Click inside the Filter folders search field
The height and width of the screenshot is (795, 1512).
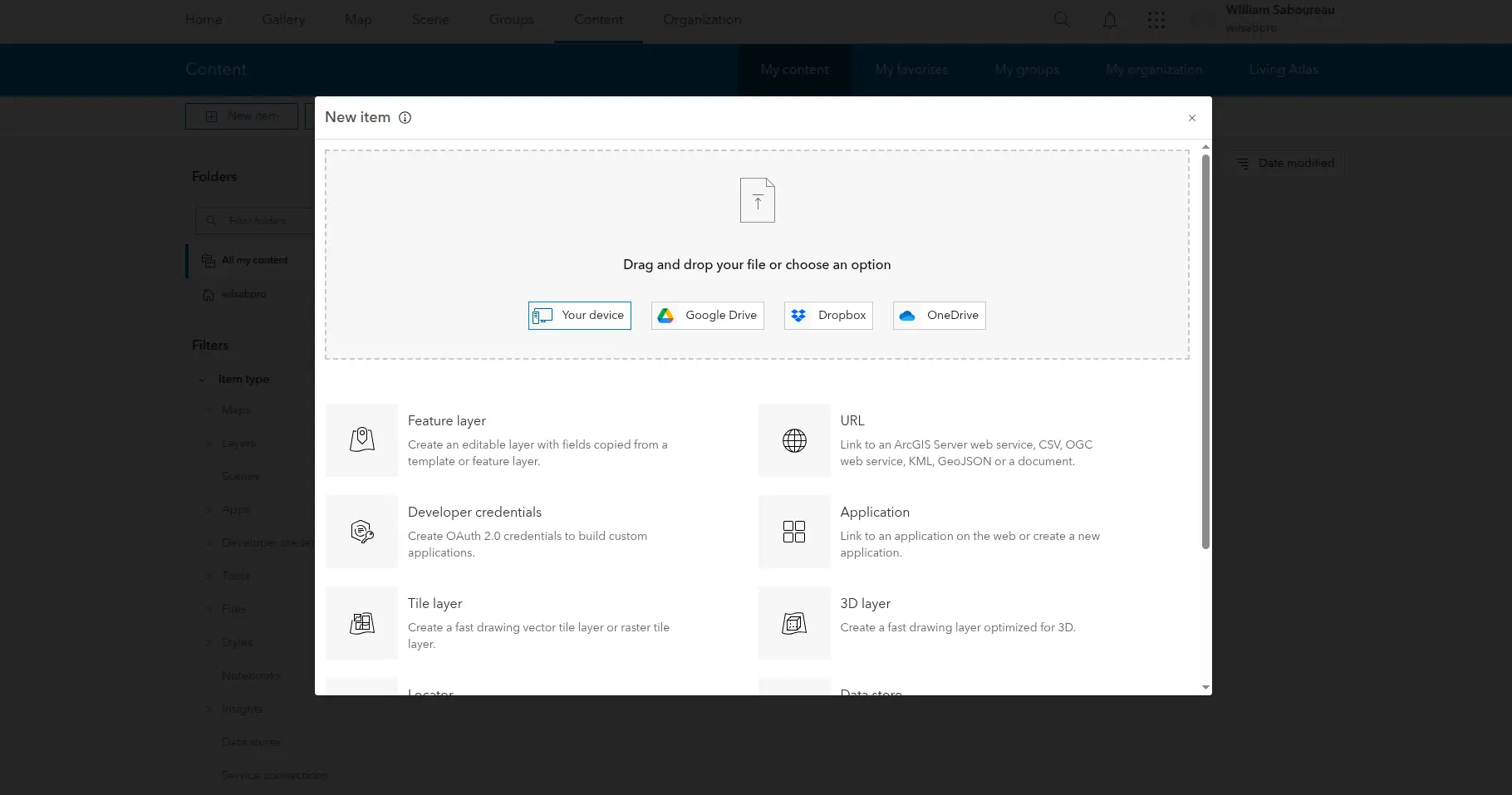pos(258,221)
